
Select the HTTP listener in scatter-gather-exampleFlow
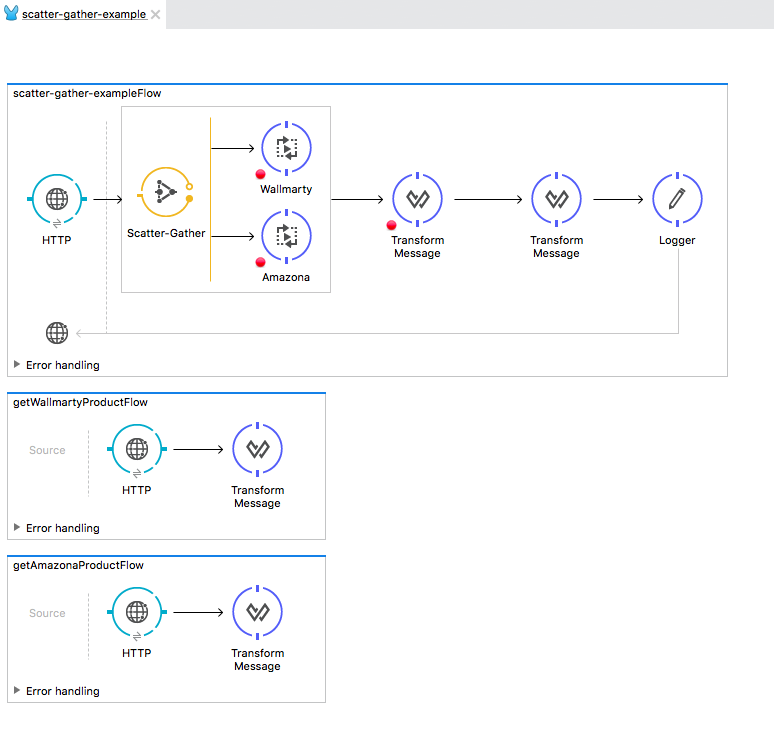pyautogui.click(x=57, y=199)
